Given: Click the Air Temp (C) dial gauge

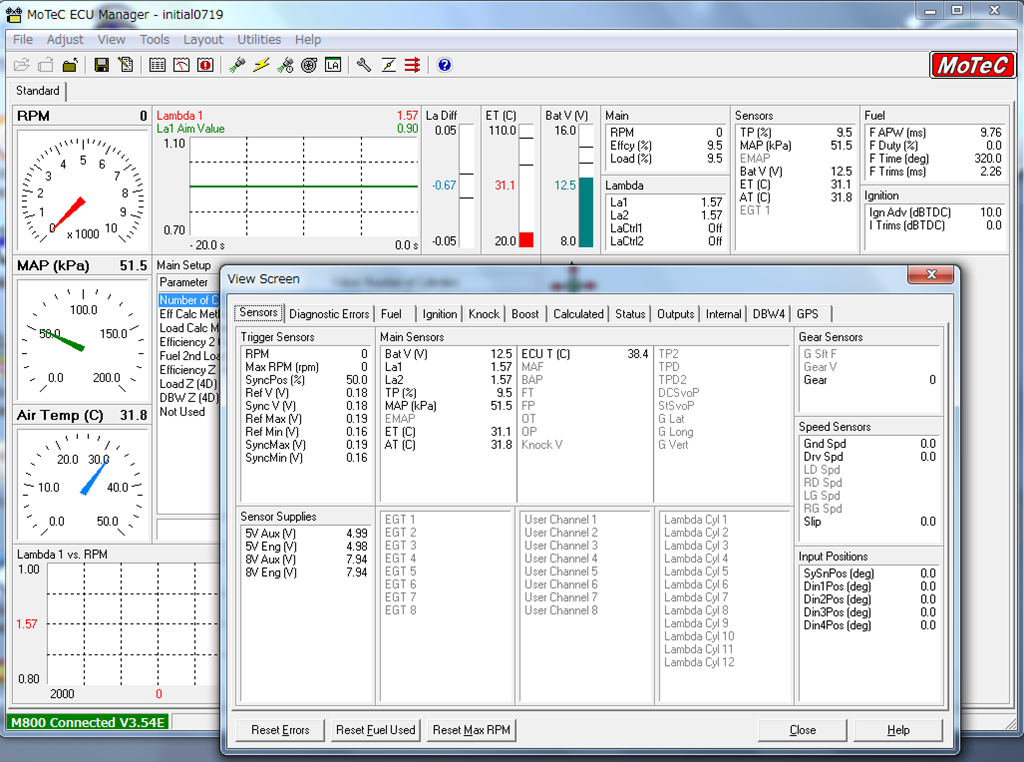Looking at the screenshot, I should [x=82, y=484].
